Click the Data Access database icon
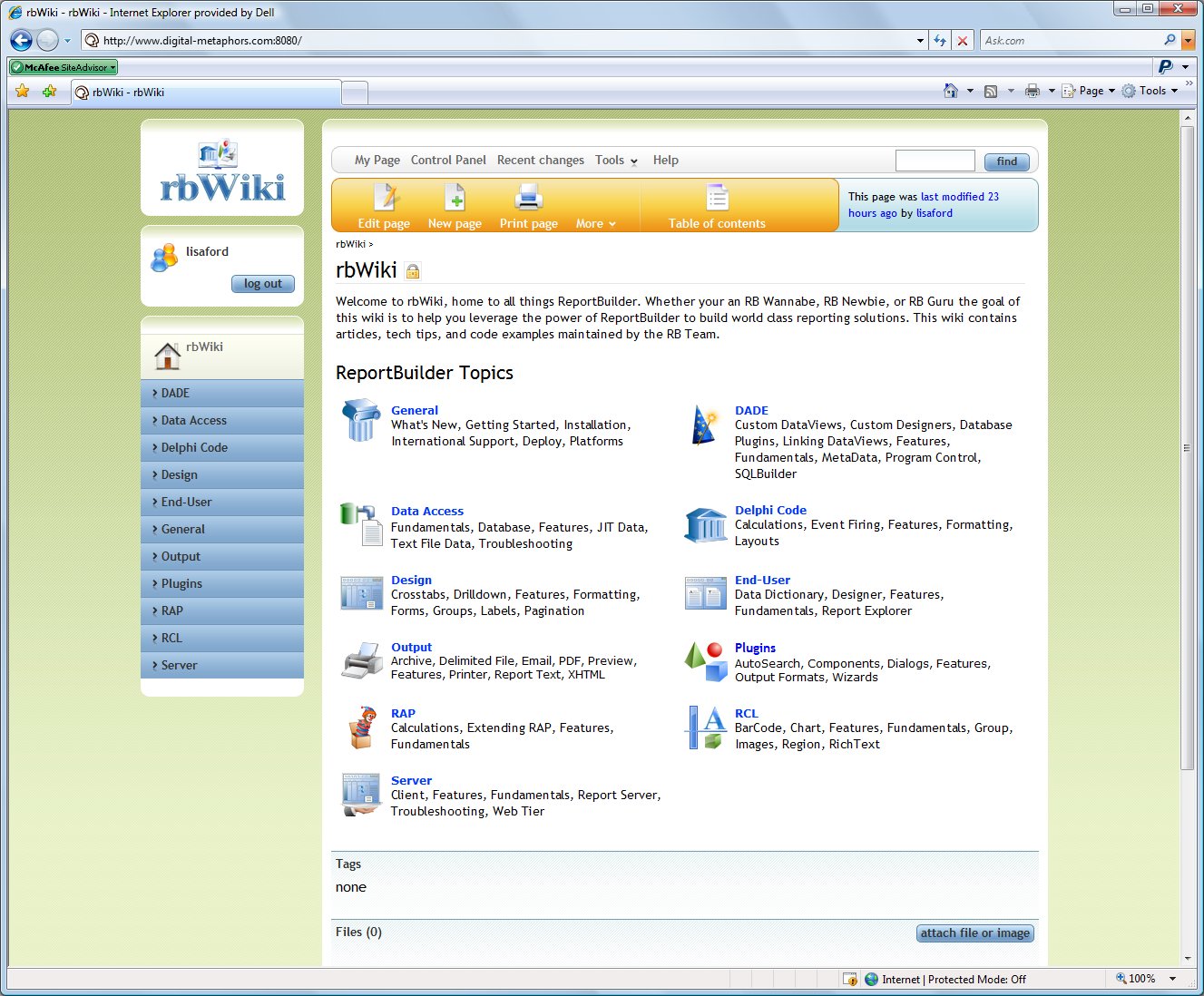This screenshot has height=996, width=1204. click(361, 524)
